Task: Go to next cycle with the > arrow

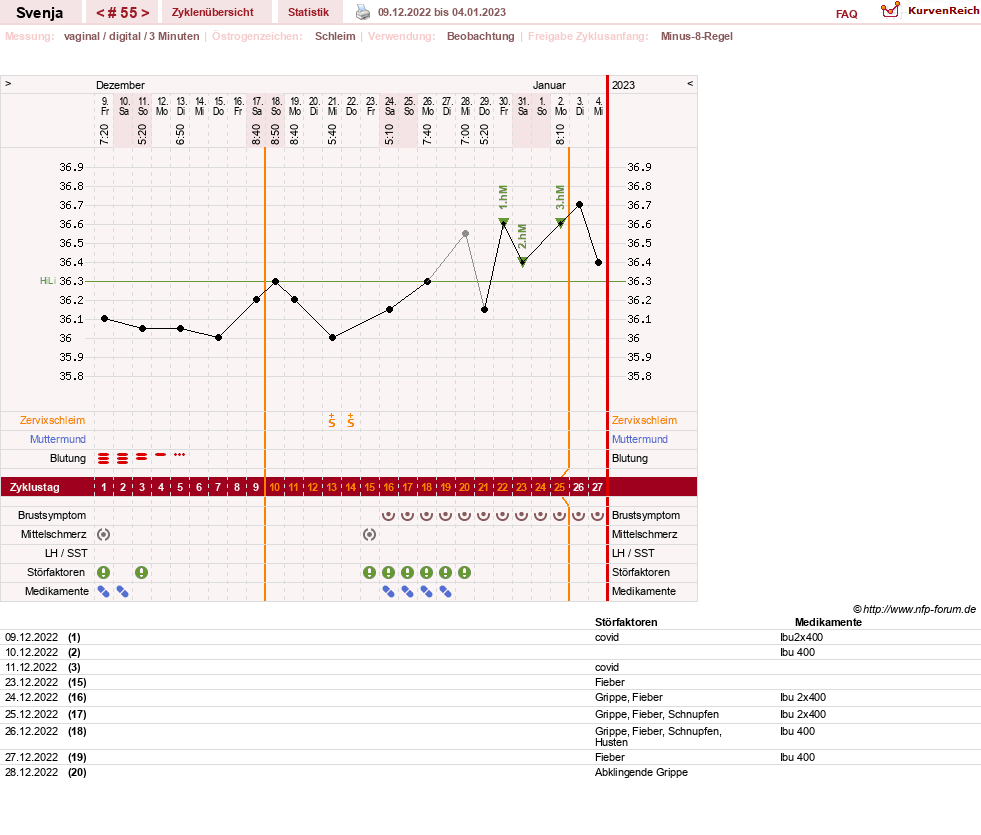Action: point(145,13)
